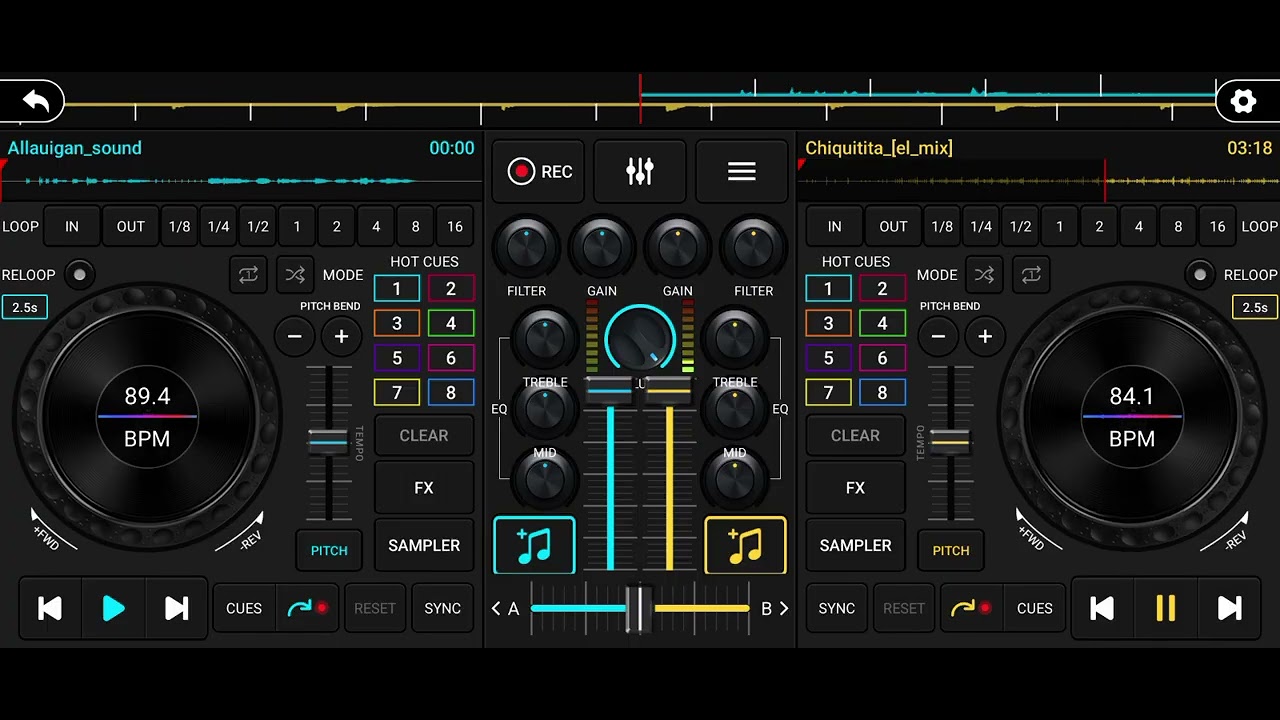This screenshot has height=720, width=1280.
Task: Open settings gear icon
Action: click(1243, 101)
